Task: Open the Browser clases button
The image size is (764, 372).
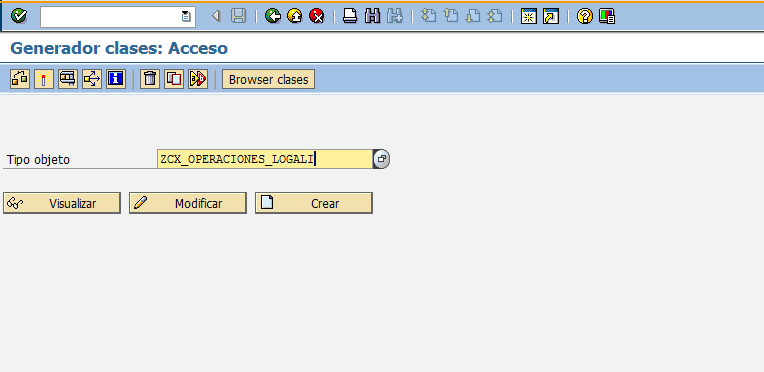Action: click(x=268, y=79)
